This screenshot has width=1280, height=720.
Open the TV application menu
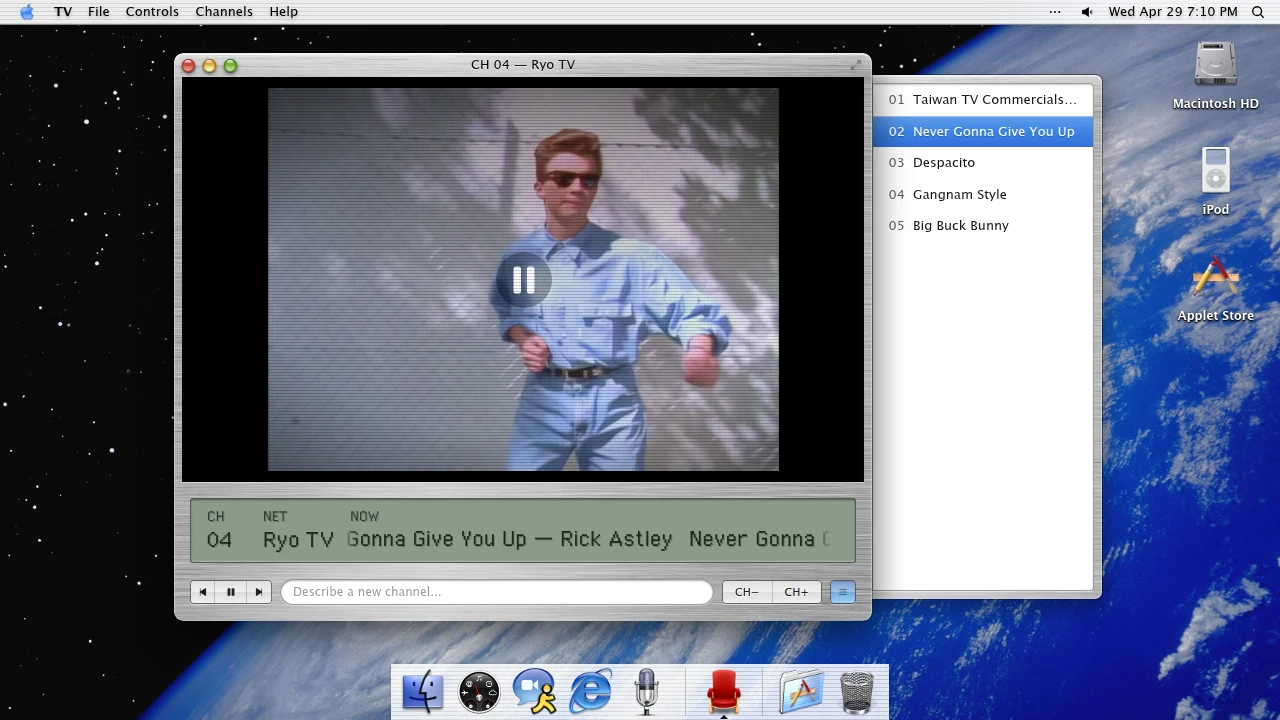click(63, 12)
